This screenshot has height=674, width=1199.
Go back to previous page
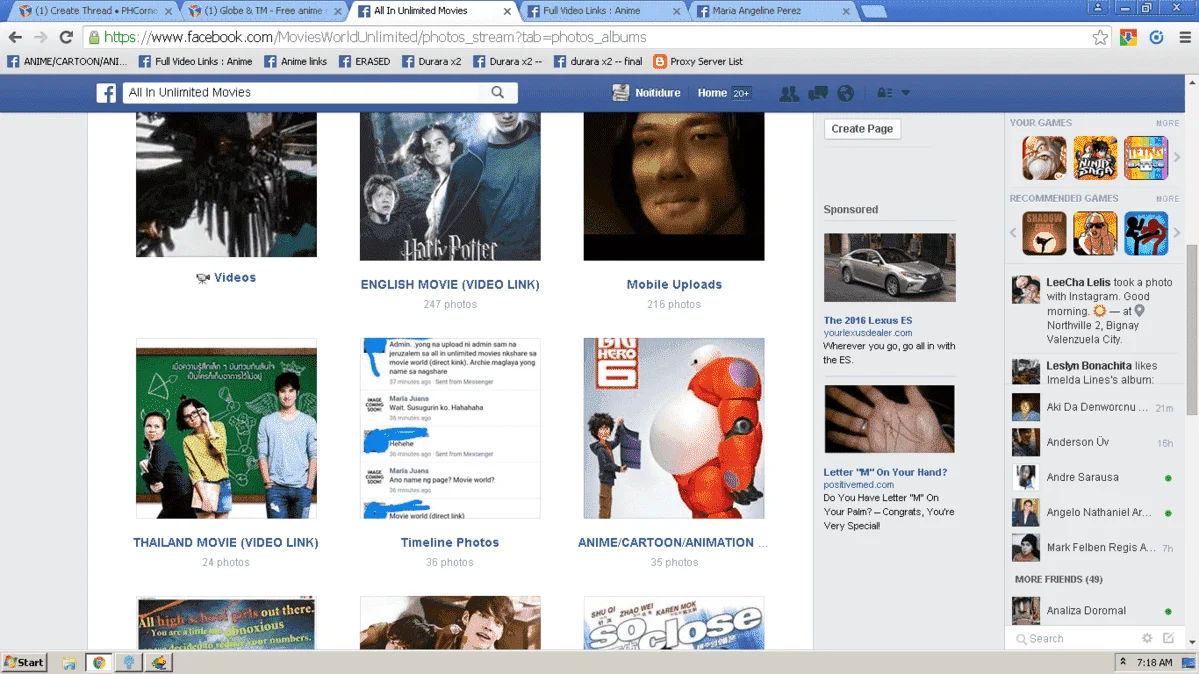[x=15, y=37]
